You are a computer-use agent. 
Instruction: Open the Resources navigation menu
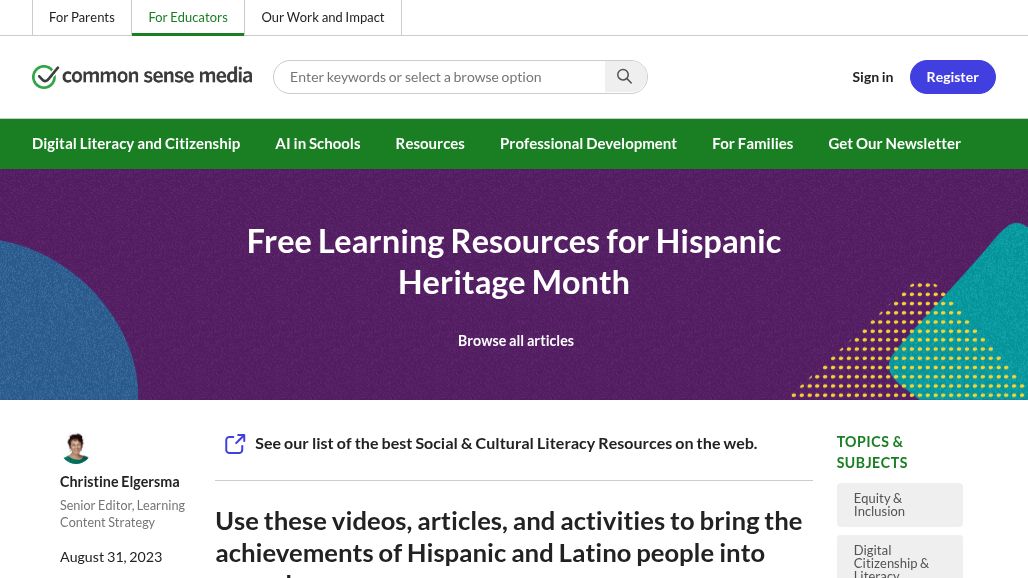pos(430,143)
